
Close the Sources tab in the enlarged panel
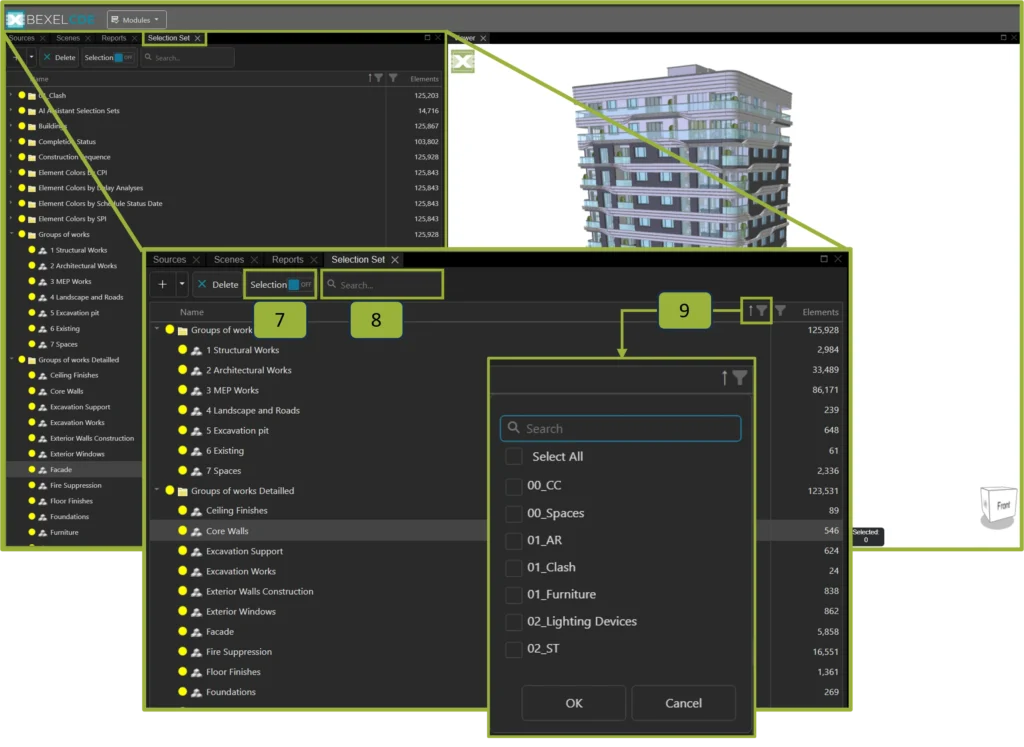coord(196,260)
